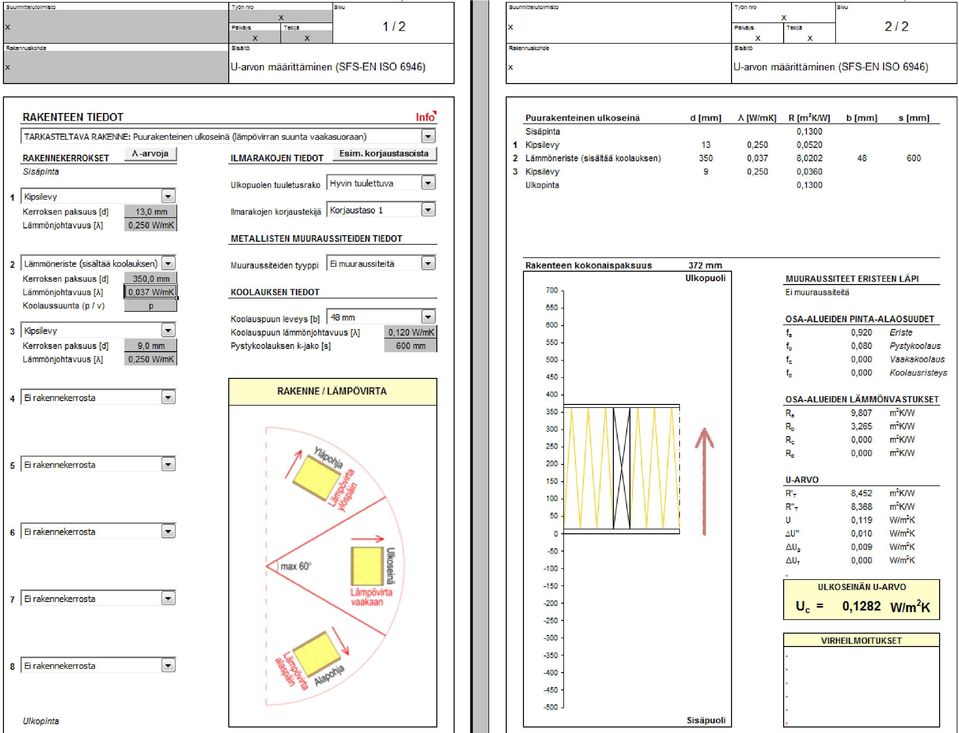959x733 pixels.
Task: Select layer 1 thickness field 13,0 mm
Action: point(151,212)
